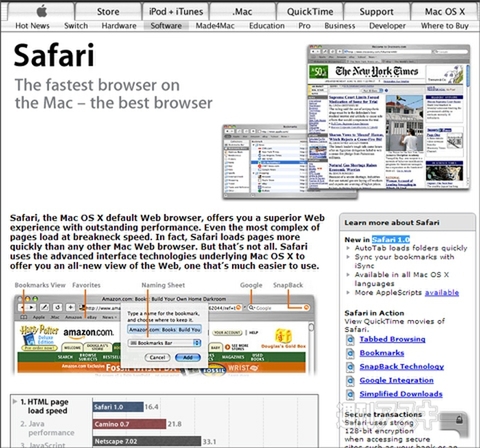Click the Available in all languages bullet arrow
The width and height of the screenshot is (480, 448).
tap(348, 275)
